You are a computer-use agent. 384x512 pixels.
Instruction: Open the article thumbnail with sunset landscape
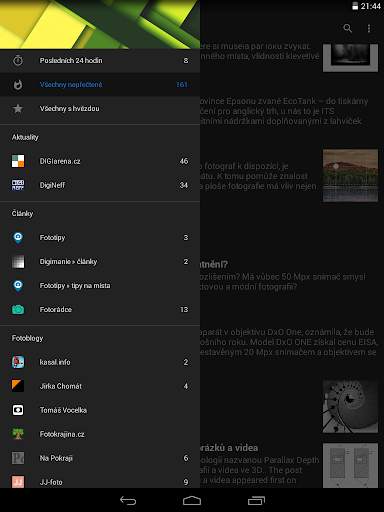(x=350, y=175)
